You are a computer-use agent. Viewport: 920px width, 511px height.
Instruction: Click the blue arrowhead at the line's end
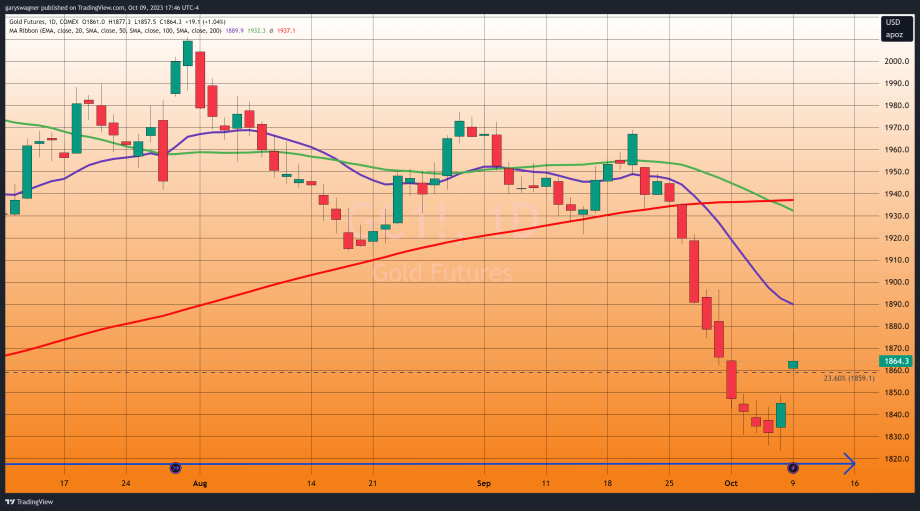click(x=850, y=463)
